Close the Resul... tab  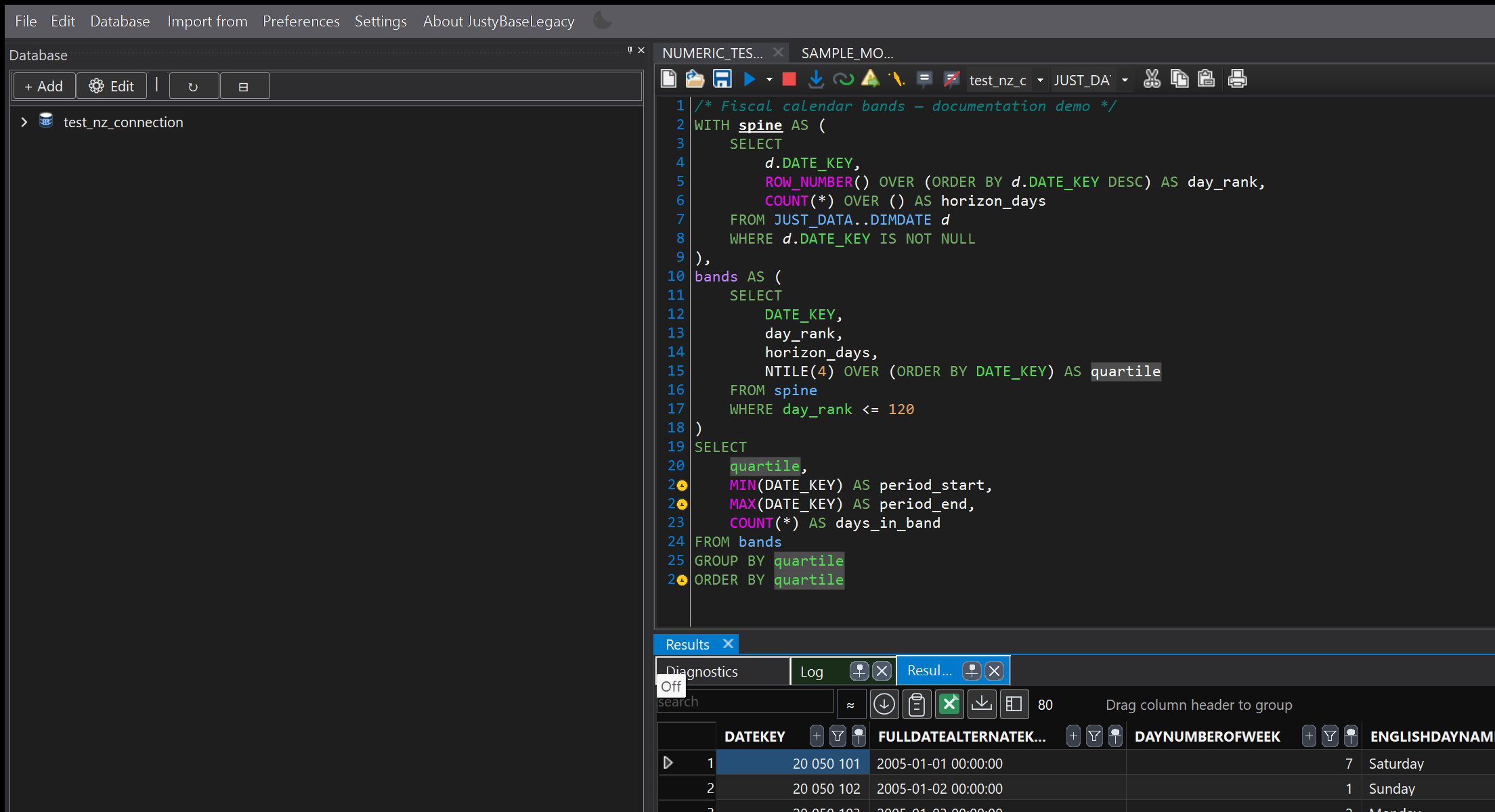[994, 671]
